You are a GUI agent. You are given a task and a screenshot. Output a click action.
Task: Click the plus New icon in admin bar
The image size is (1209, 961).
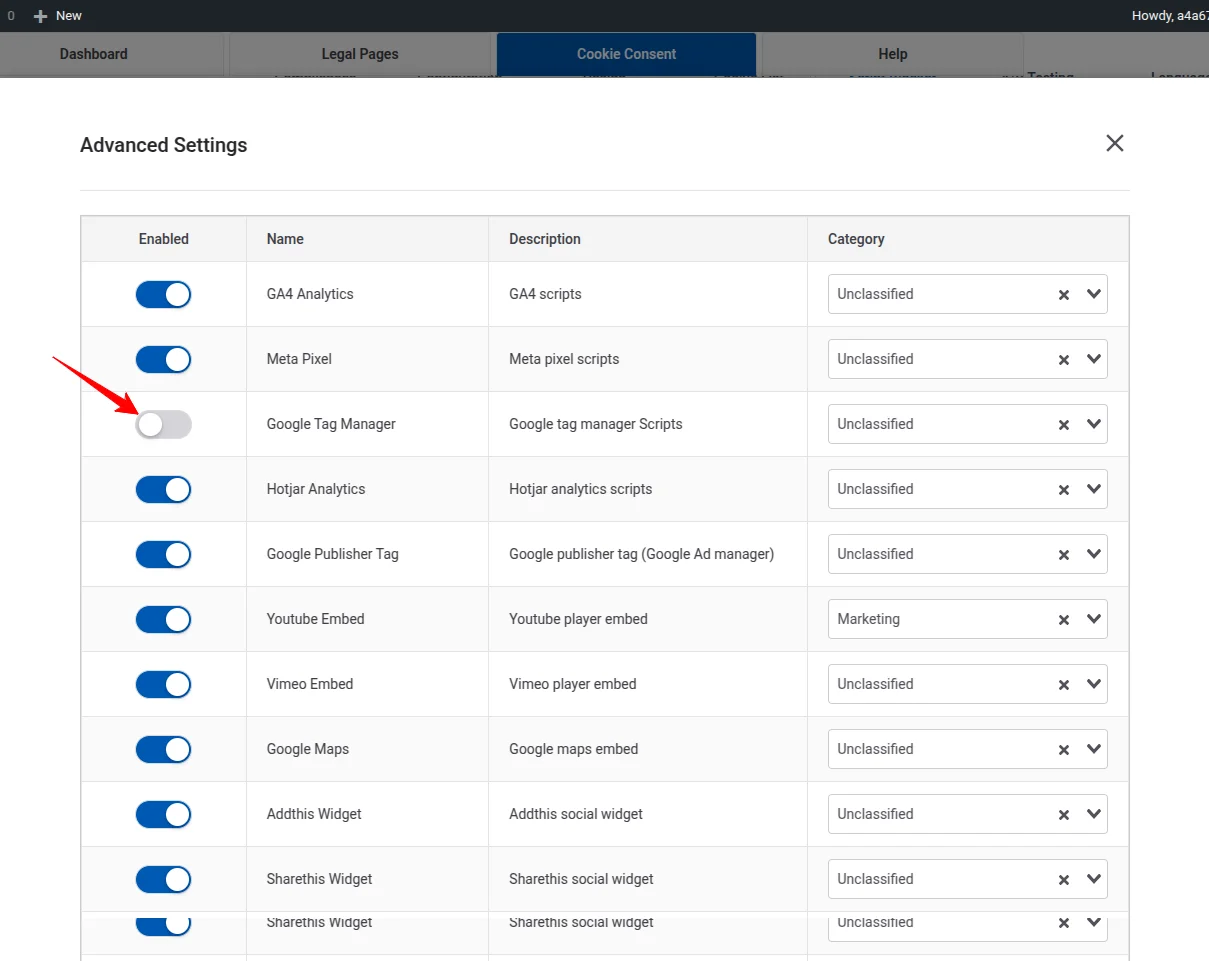(x=41, y=16)
